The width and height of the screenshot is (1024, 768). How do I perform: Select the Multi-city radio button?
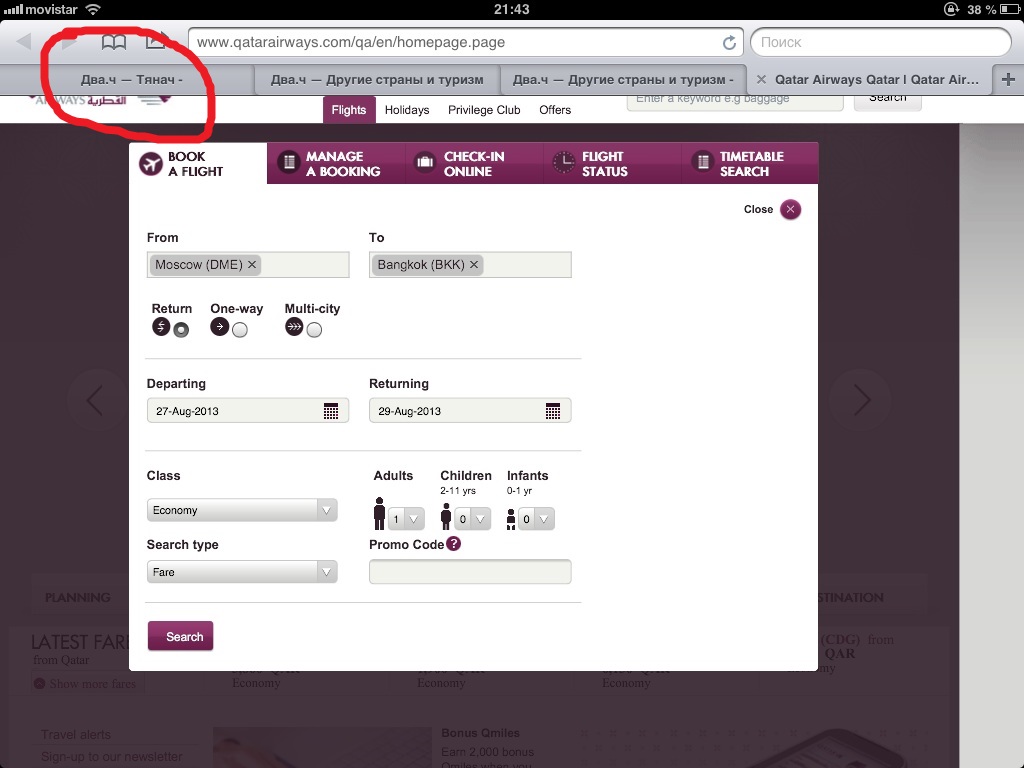[x=314, y=330]
